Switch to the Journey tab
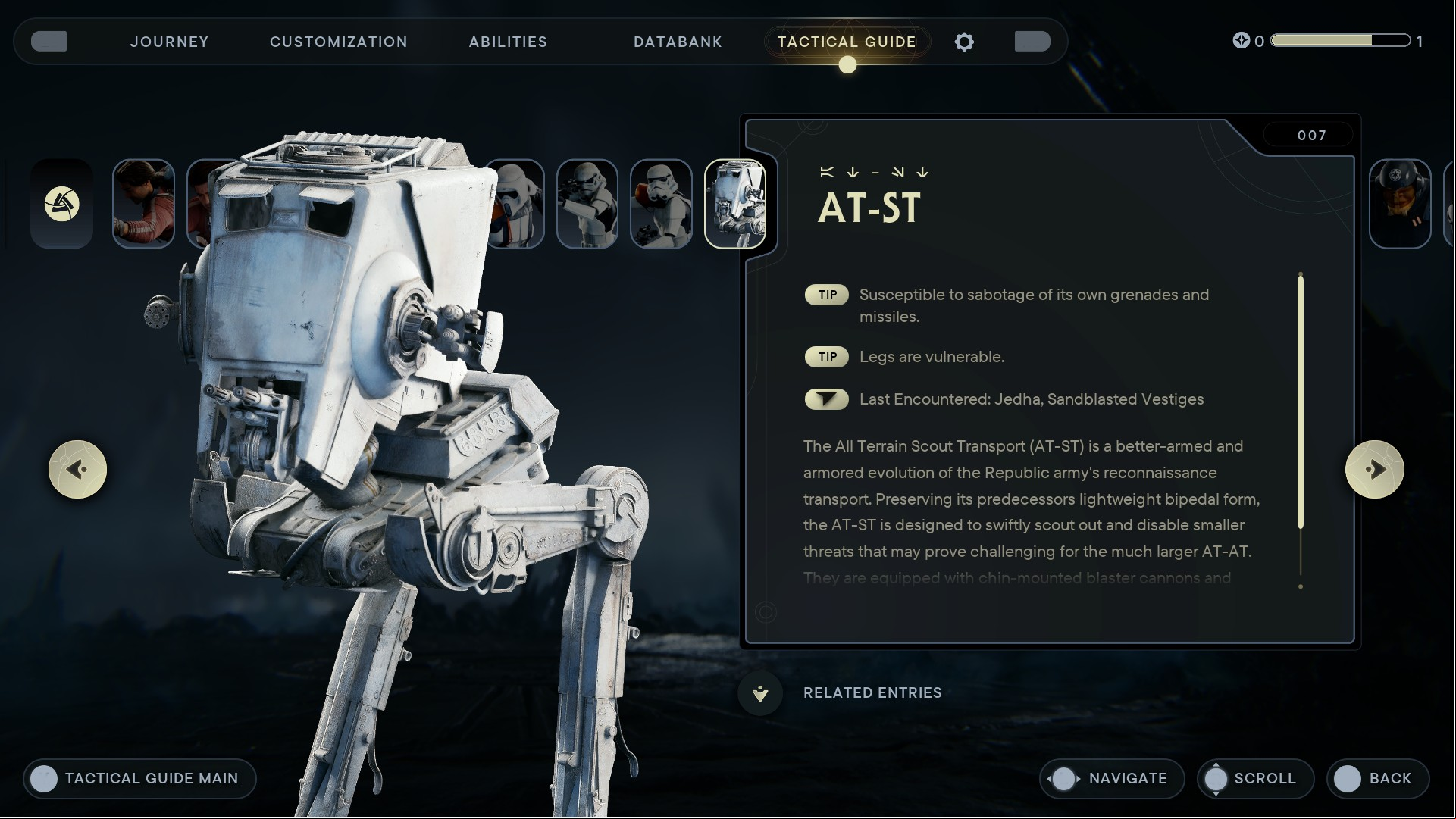Screen dimensions: 1456x819 (170, 42)
